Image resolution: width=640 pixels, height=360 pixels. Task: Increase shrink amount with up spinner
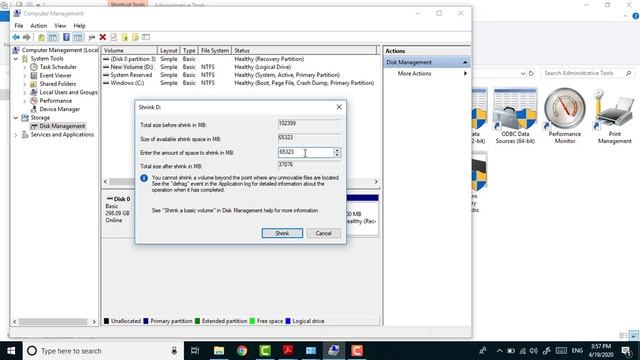coord(337,150)
